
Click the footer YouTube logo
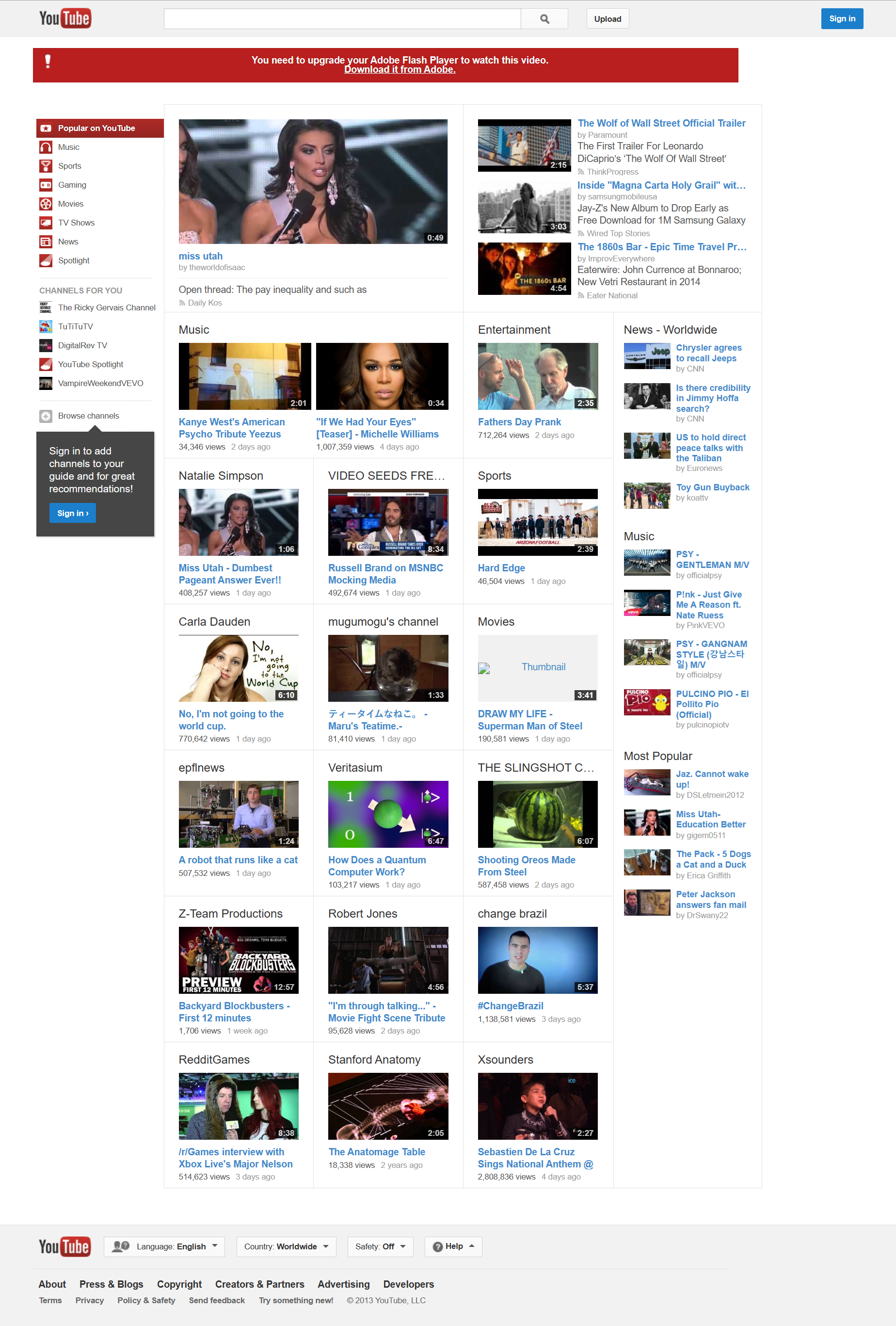(x=64, y=1246)
